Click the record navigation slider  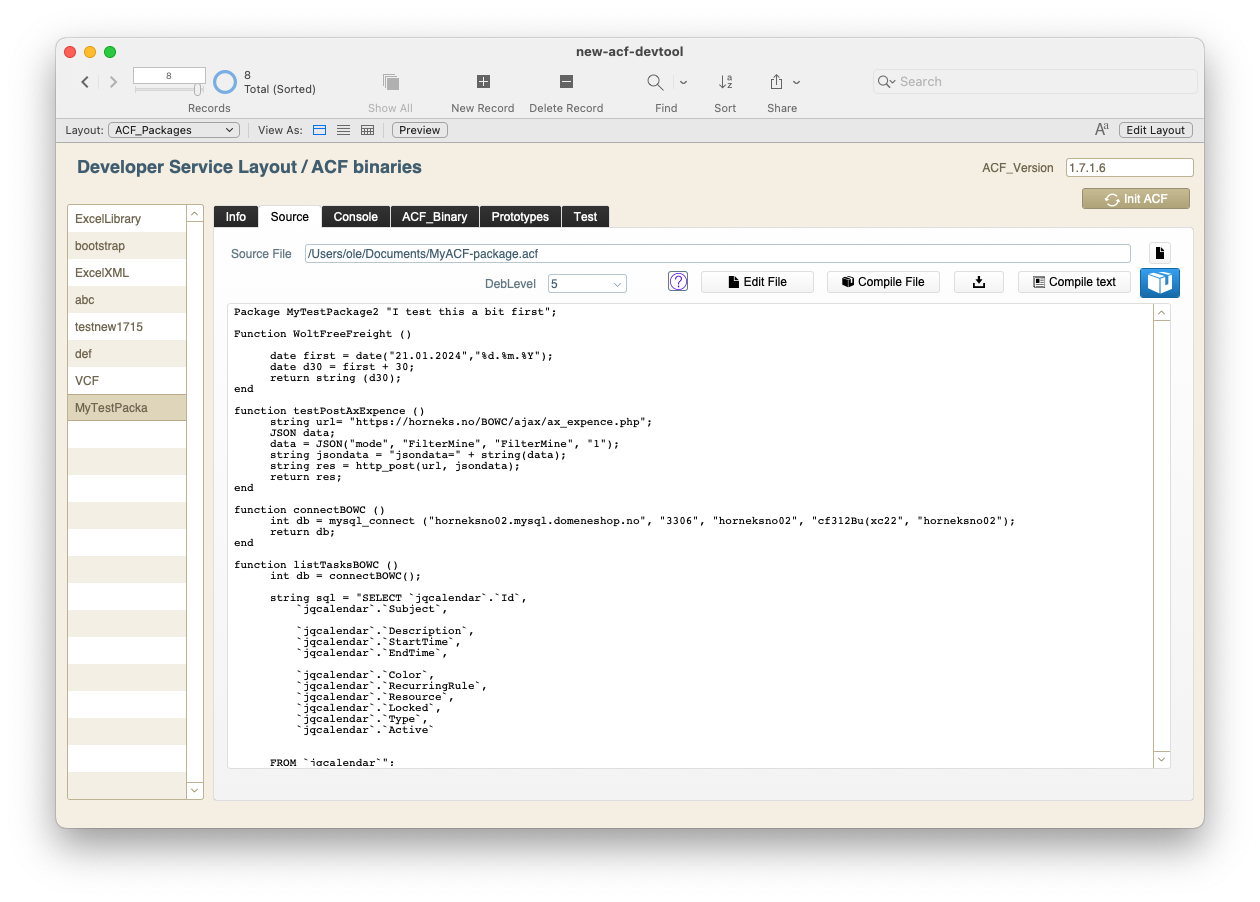coord(169,90)
